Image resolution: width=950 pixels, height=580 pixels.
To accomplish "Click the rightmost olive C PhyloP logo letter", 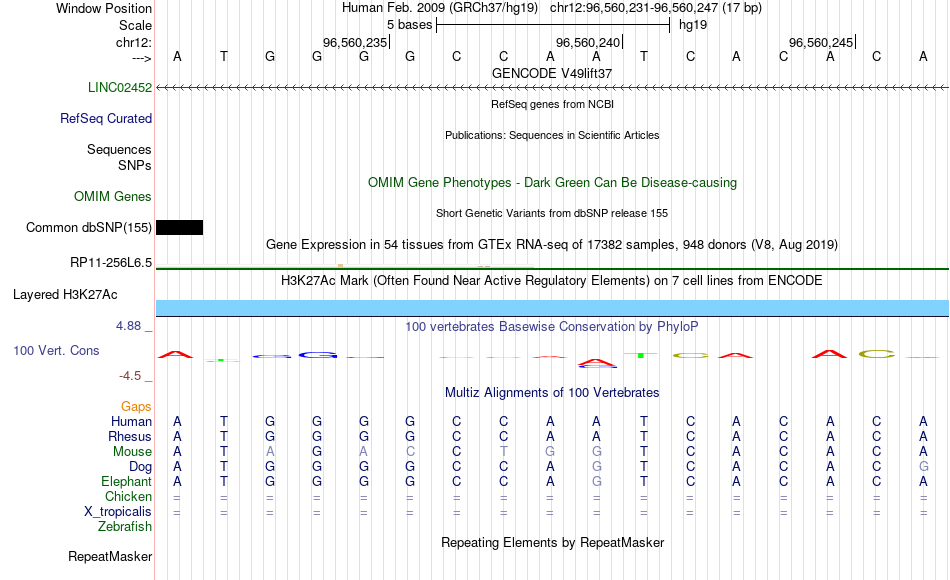I will pyautogui.click(x=877, y=354).
